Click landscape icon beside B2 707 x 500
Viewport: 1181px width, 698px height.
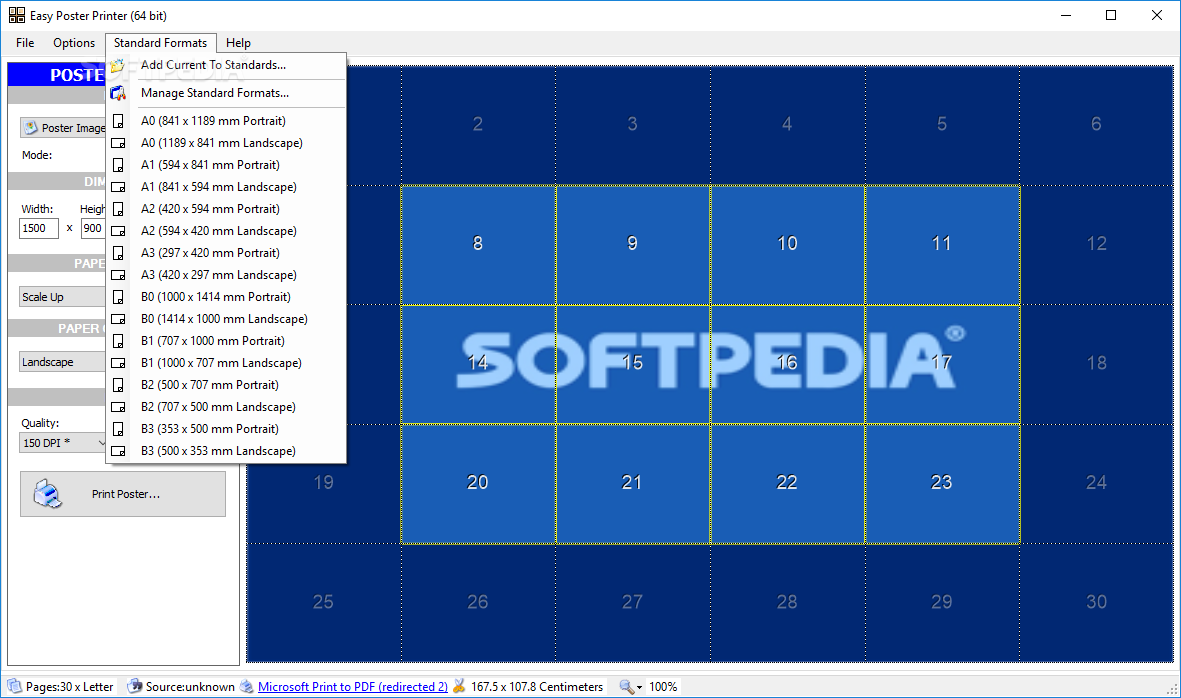(118, 407)
